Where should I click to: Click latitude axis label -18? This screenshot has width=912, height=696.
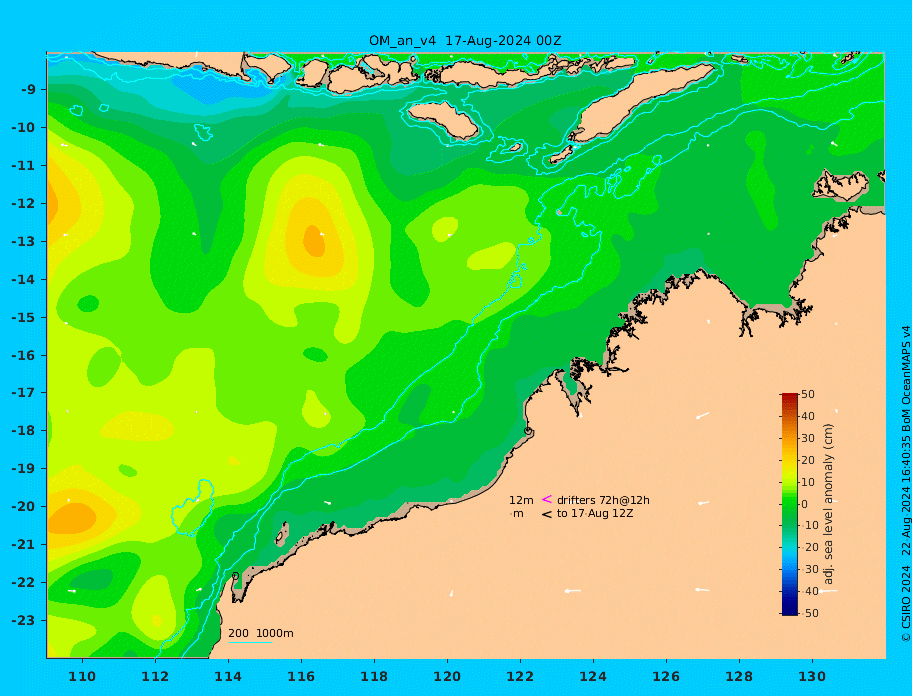pyautogui.click(x=24, y=431)
